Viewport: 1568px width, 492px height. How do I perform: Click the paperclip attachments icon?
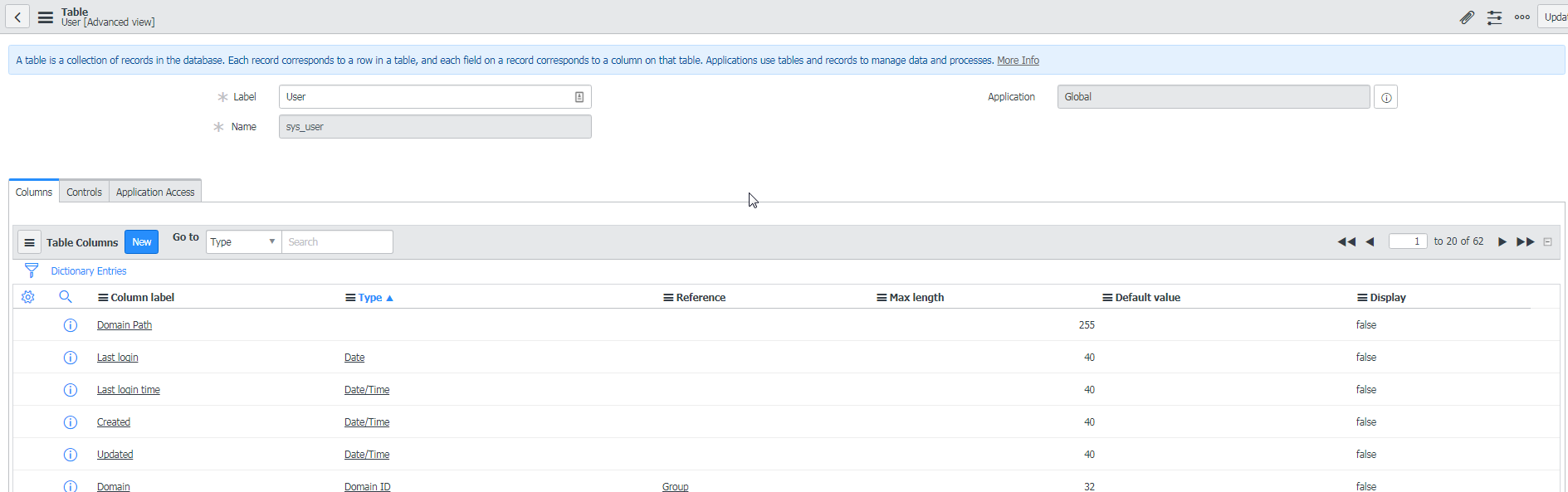[1467, 17]
